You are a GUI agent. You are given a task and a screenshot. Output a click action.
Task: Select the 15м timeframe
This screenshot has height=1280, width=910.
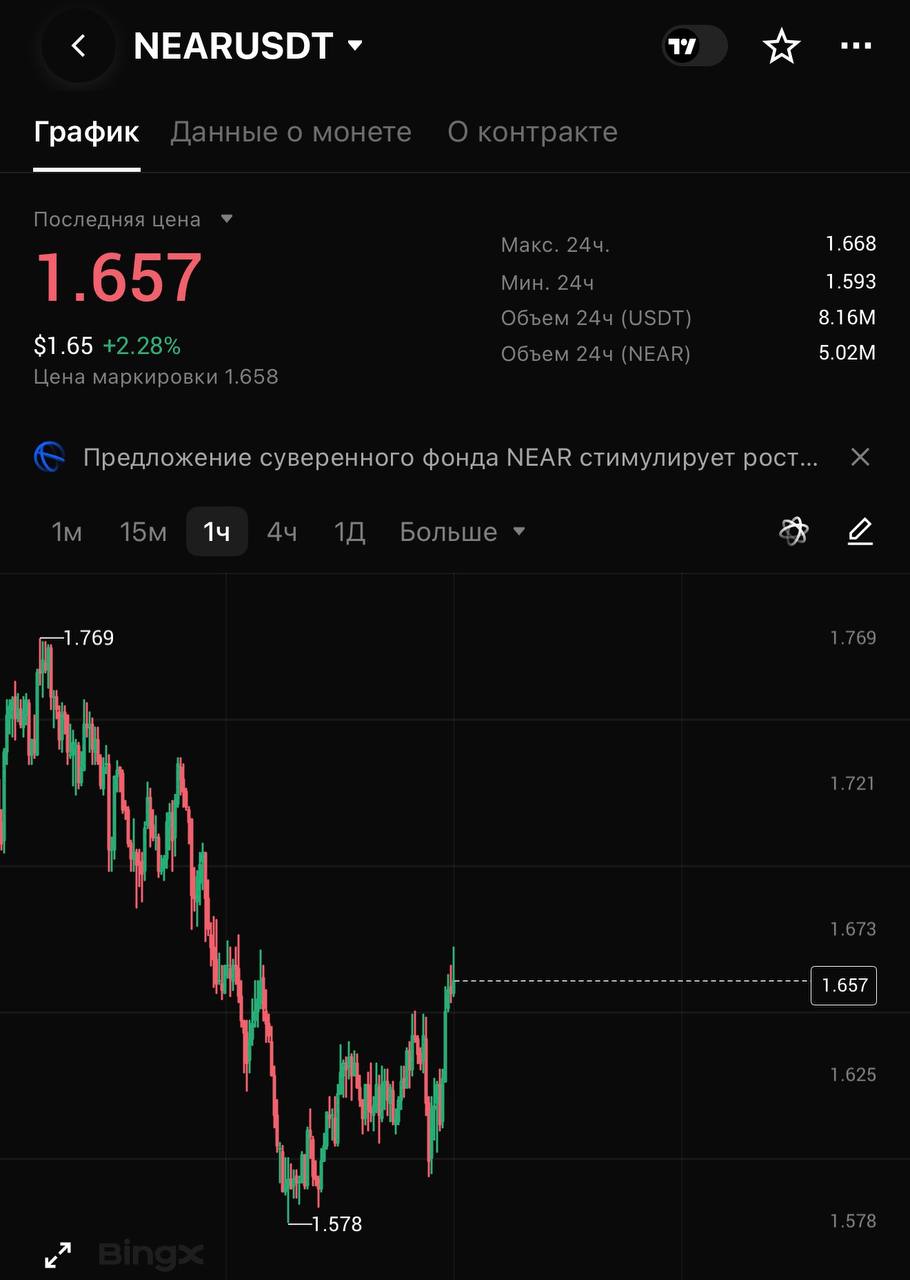pos(143,531)
